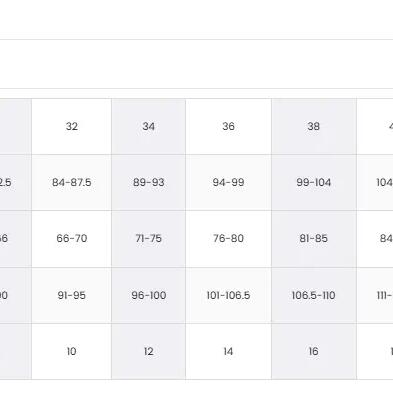This screenshot has width=393, height=393.
Task: Click the size 38 column header
Action: tap(314, 126)
